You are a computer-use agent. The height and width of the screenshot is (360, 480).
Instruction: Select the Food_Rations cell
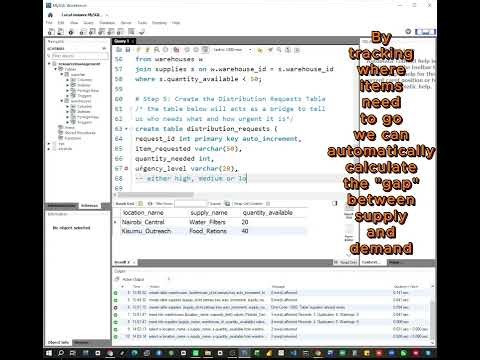click(208, 231)
